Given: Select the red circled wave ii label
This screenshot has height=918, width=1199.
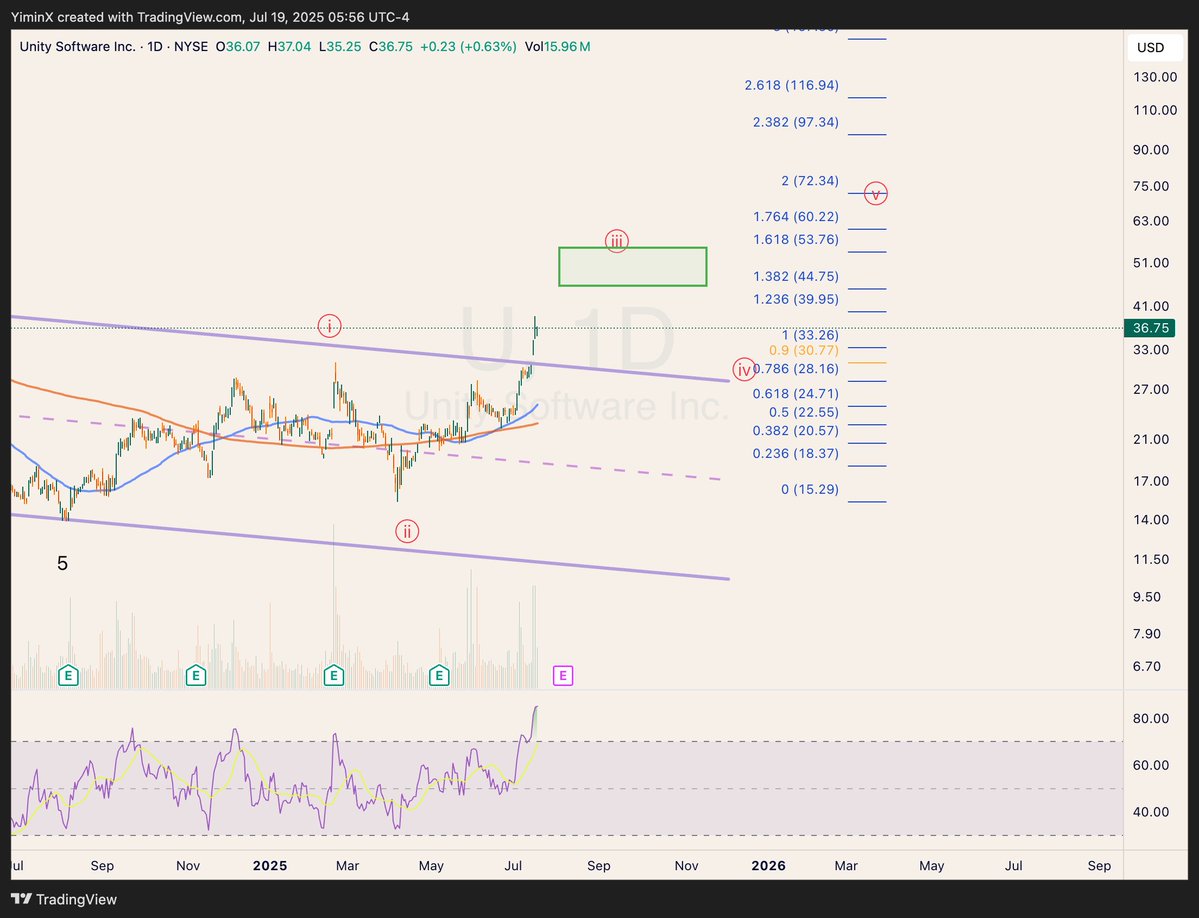Looking at the screenshot, I should pyautogui.click(x=407, y=531).
